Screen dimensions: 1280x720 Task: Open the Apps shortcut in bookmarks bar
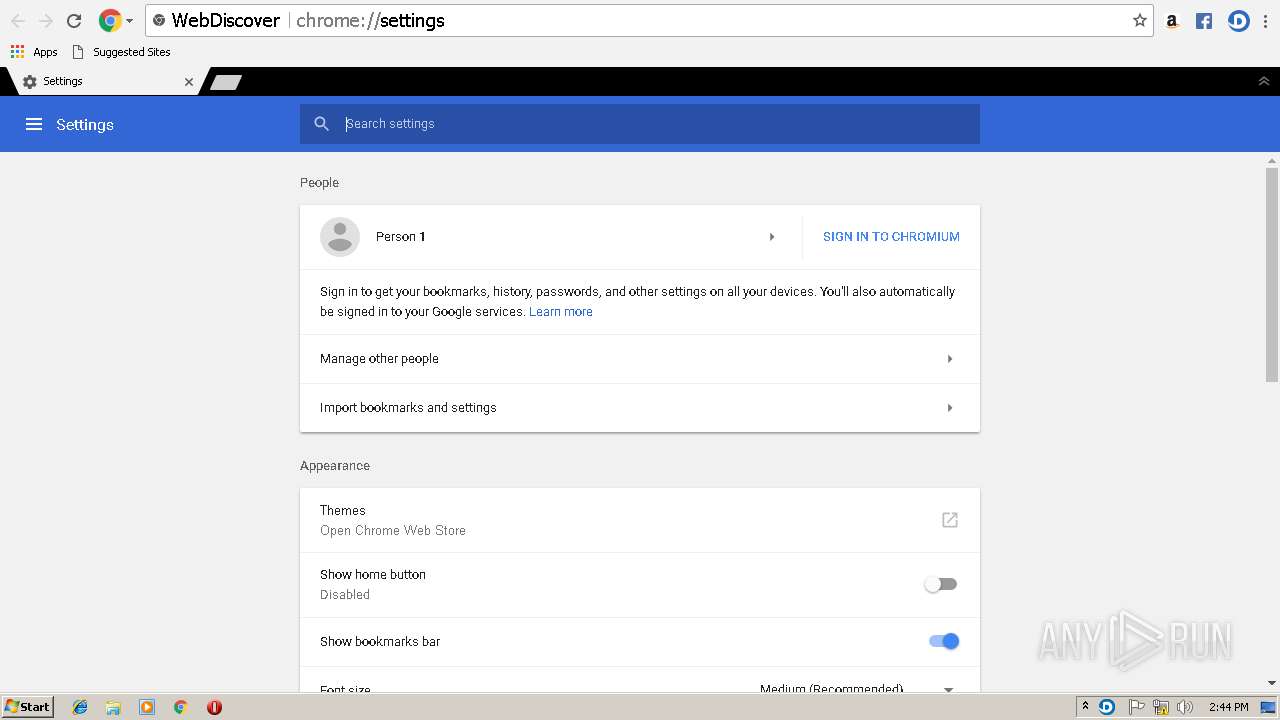(34, 52)
